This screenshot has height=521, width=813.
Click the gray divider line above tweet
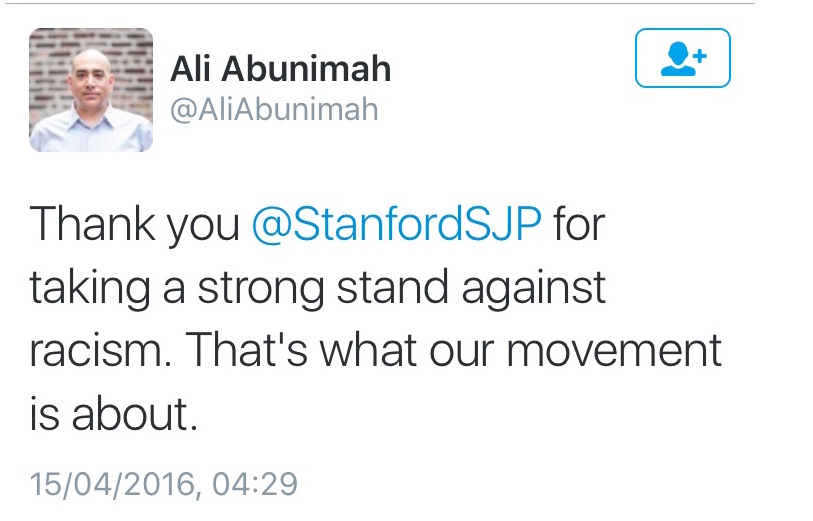pyautogui.click(x=377, y=3)
